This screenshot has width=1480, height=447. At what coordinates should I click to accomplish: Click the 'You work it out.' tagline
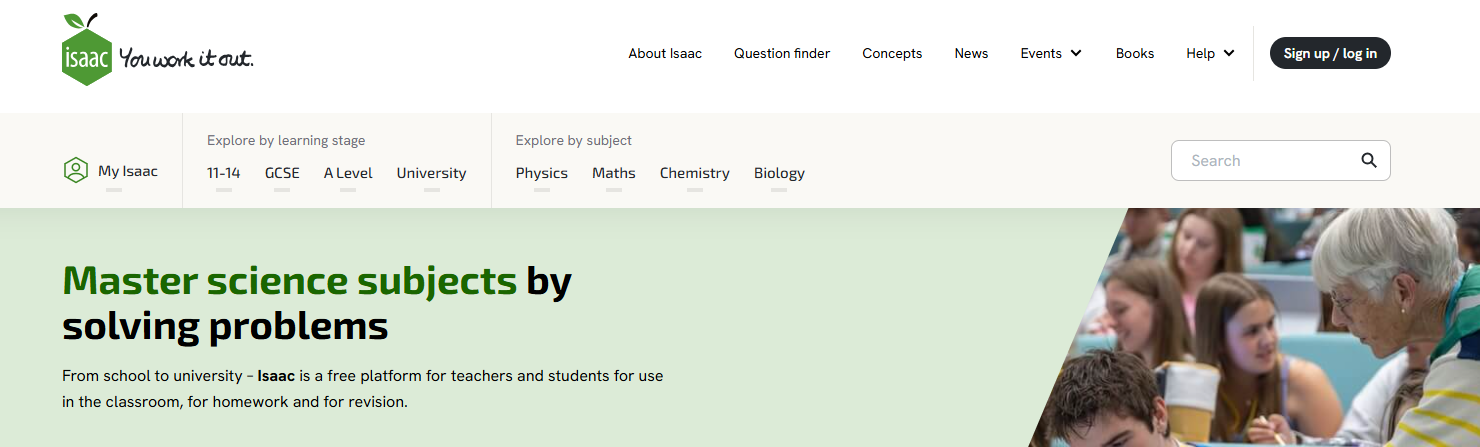click(x=186, y=58)
